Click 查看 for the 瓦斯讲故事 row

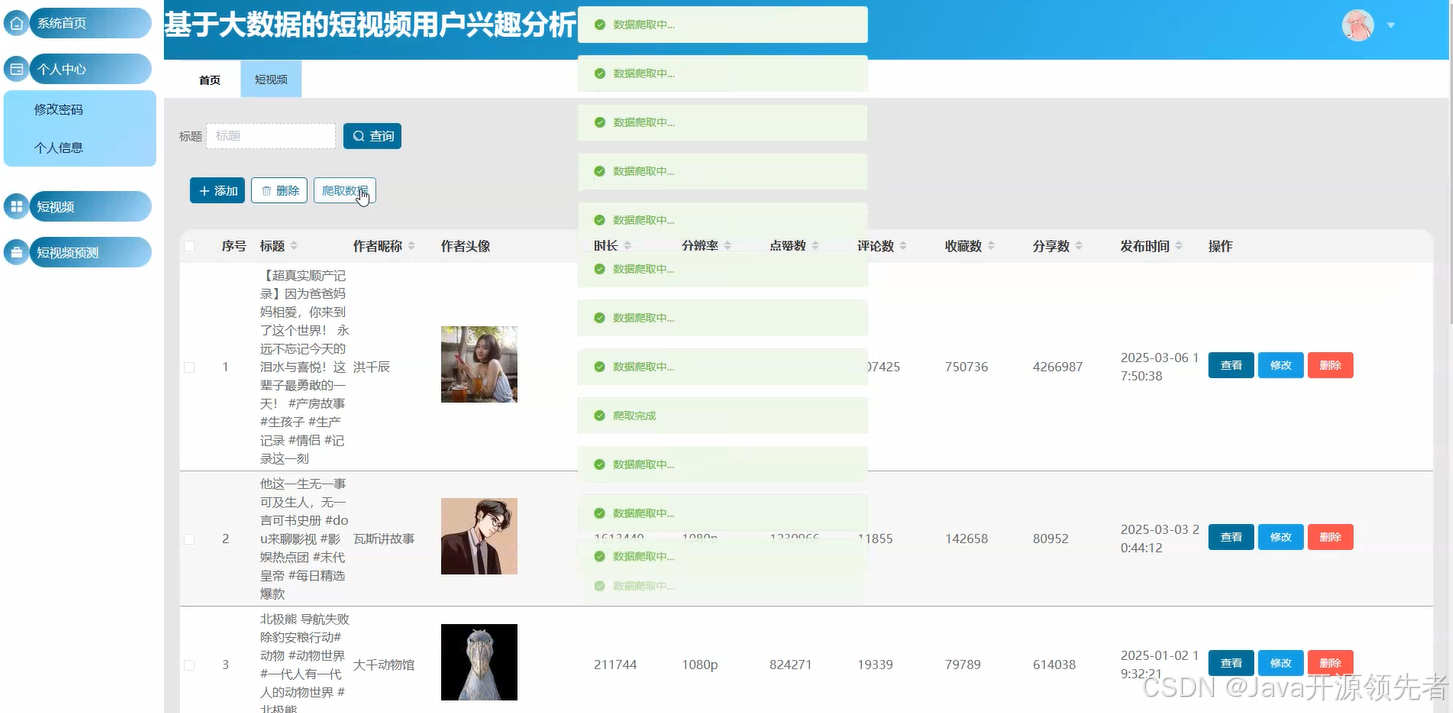coord(1231,537)
